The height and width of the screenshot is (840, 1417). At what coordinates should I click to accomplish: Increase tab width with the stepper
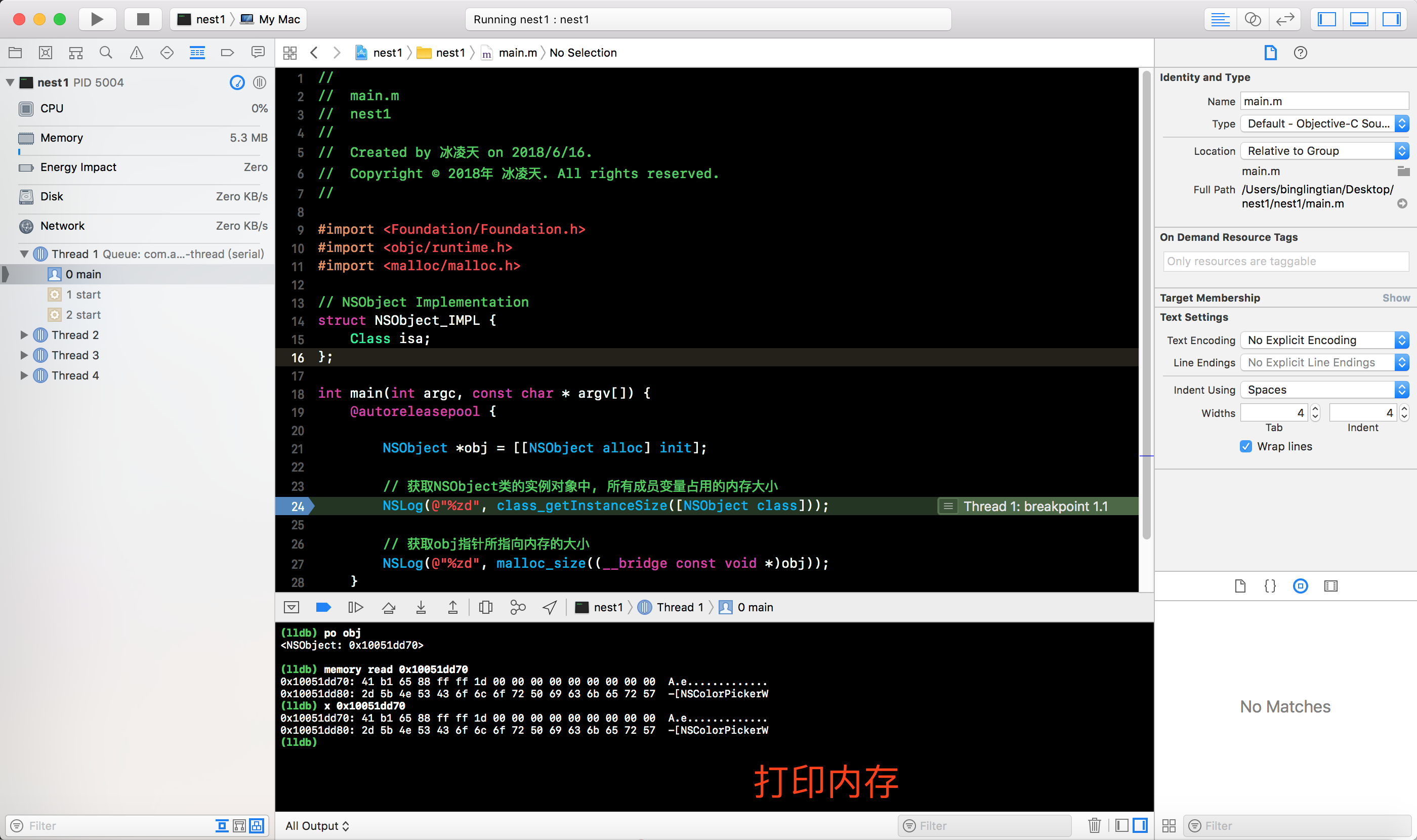click(x=1315, y=409)
